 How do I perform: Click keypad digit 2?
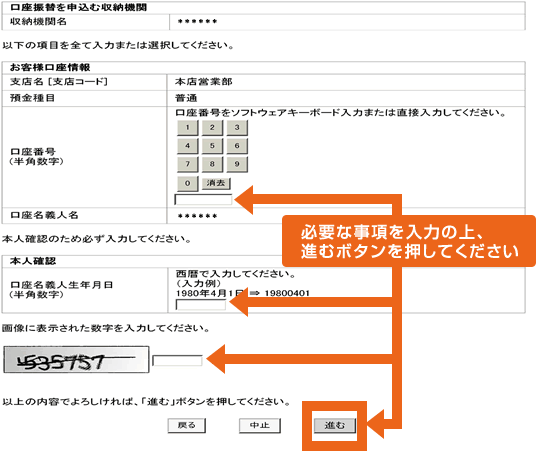tap(212, 128)
